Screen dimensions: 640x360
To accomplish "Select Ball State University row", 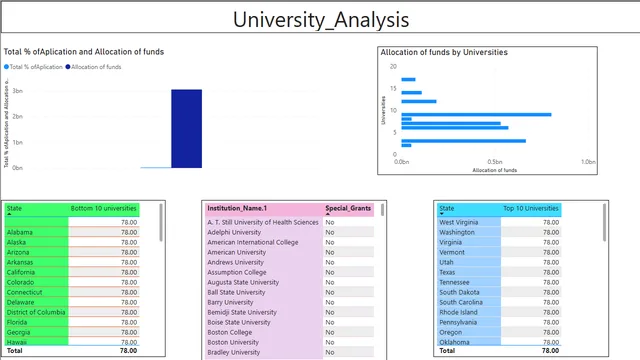I will [x=290, y=292].
